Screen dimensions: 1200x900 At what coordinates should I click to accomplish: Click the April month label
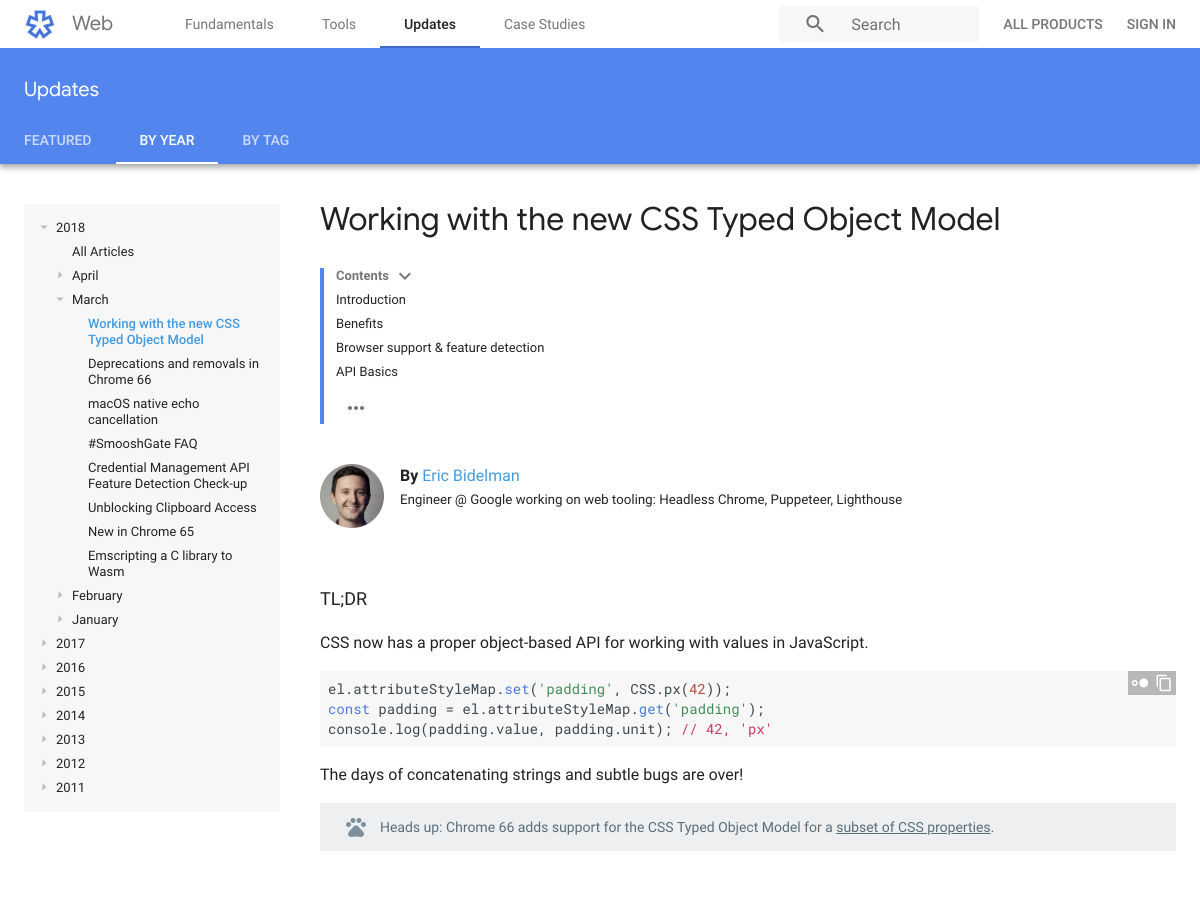[x=85, y=275]
